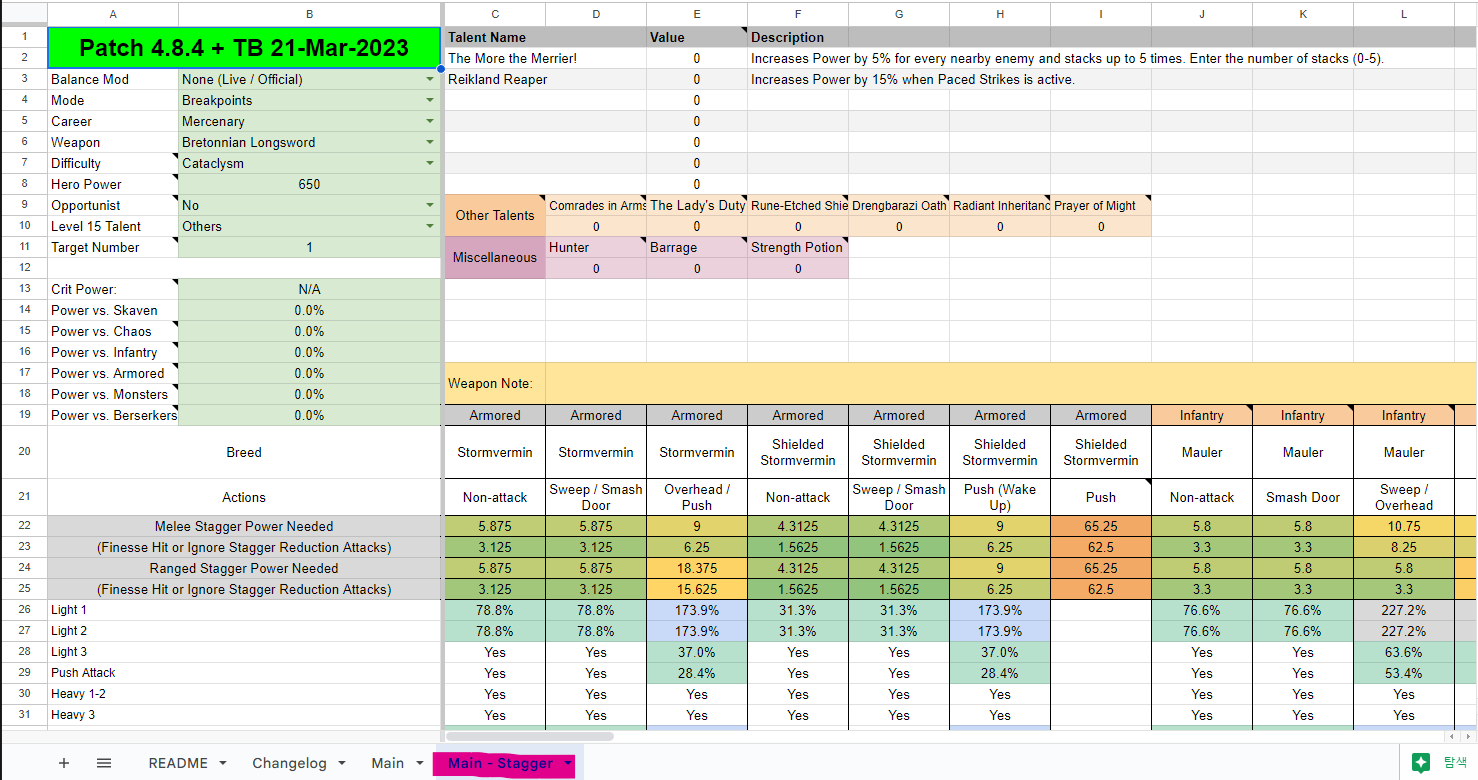Open the README tab's menu arrow
Viewport: 1478px width, 780px height.
(222, 763)
